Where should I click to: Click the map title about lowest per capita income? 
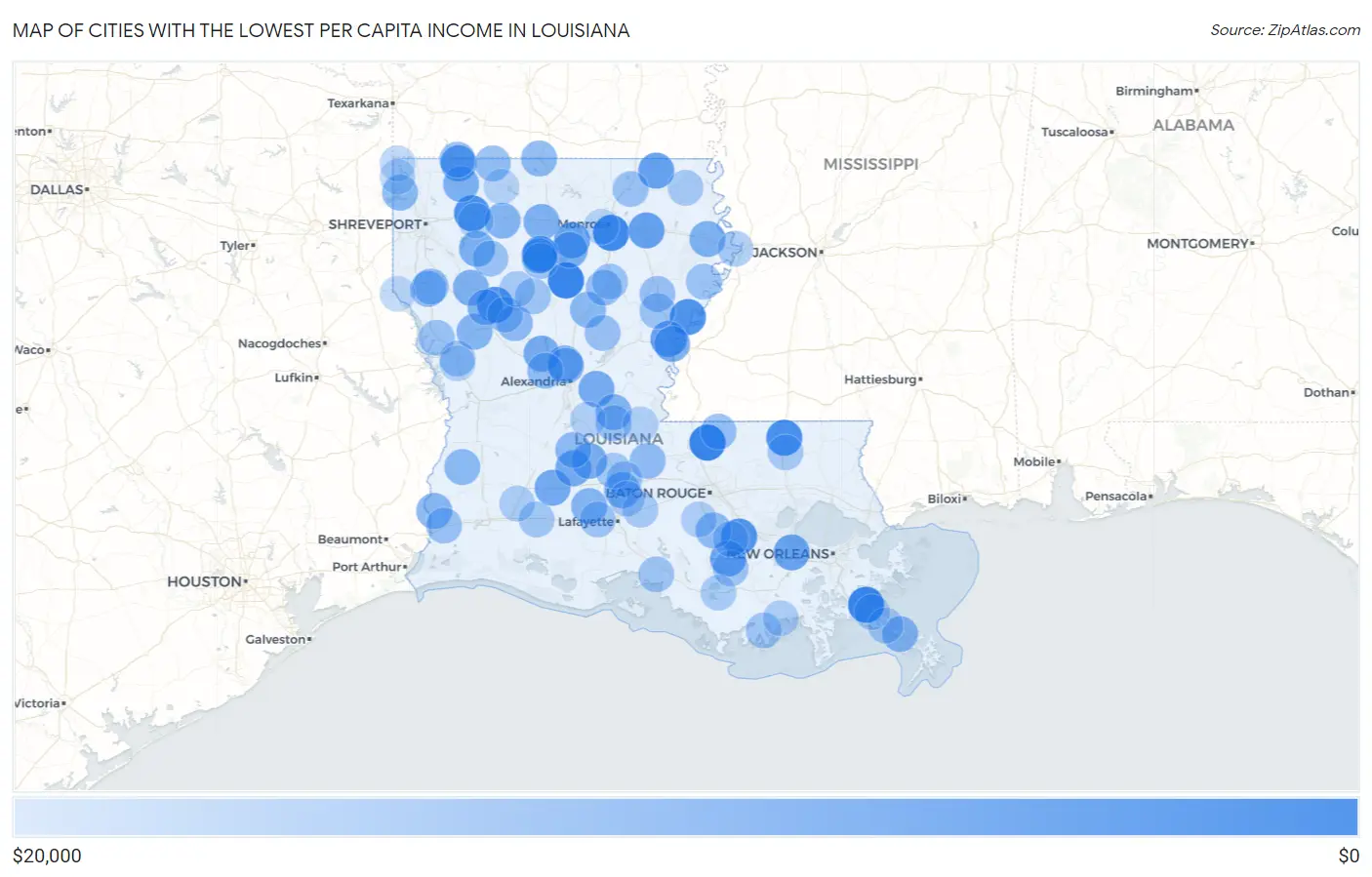tap(321, 30)
